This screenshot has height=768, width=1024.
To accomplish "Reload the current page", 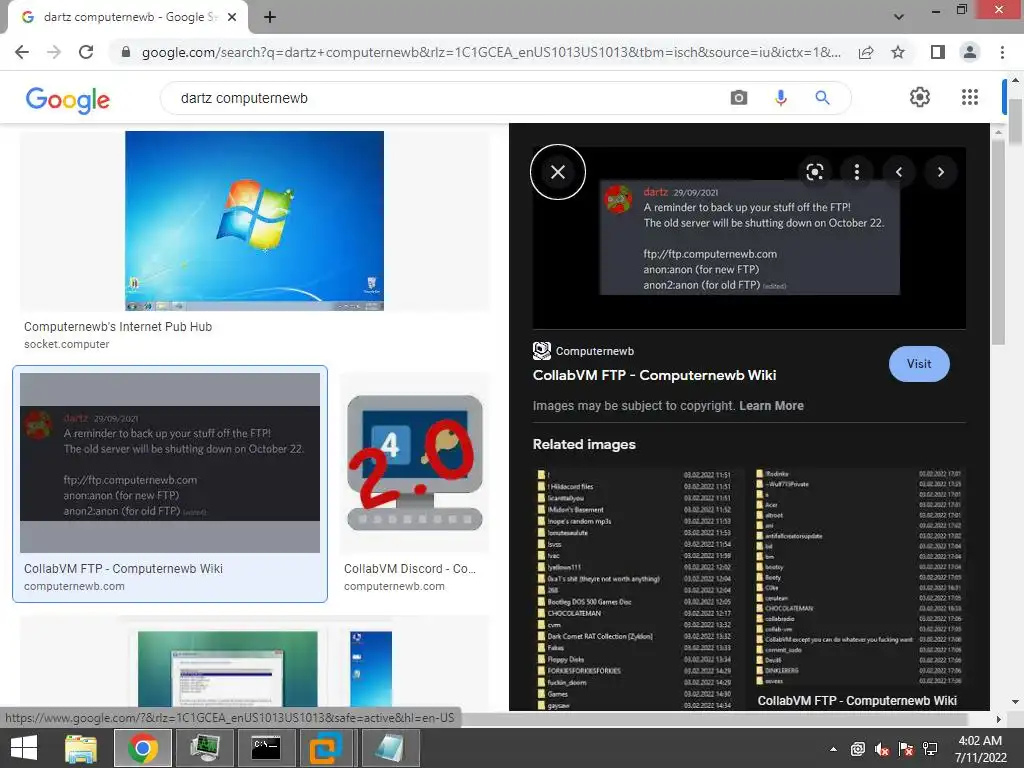I will 86,52.
